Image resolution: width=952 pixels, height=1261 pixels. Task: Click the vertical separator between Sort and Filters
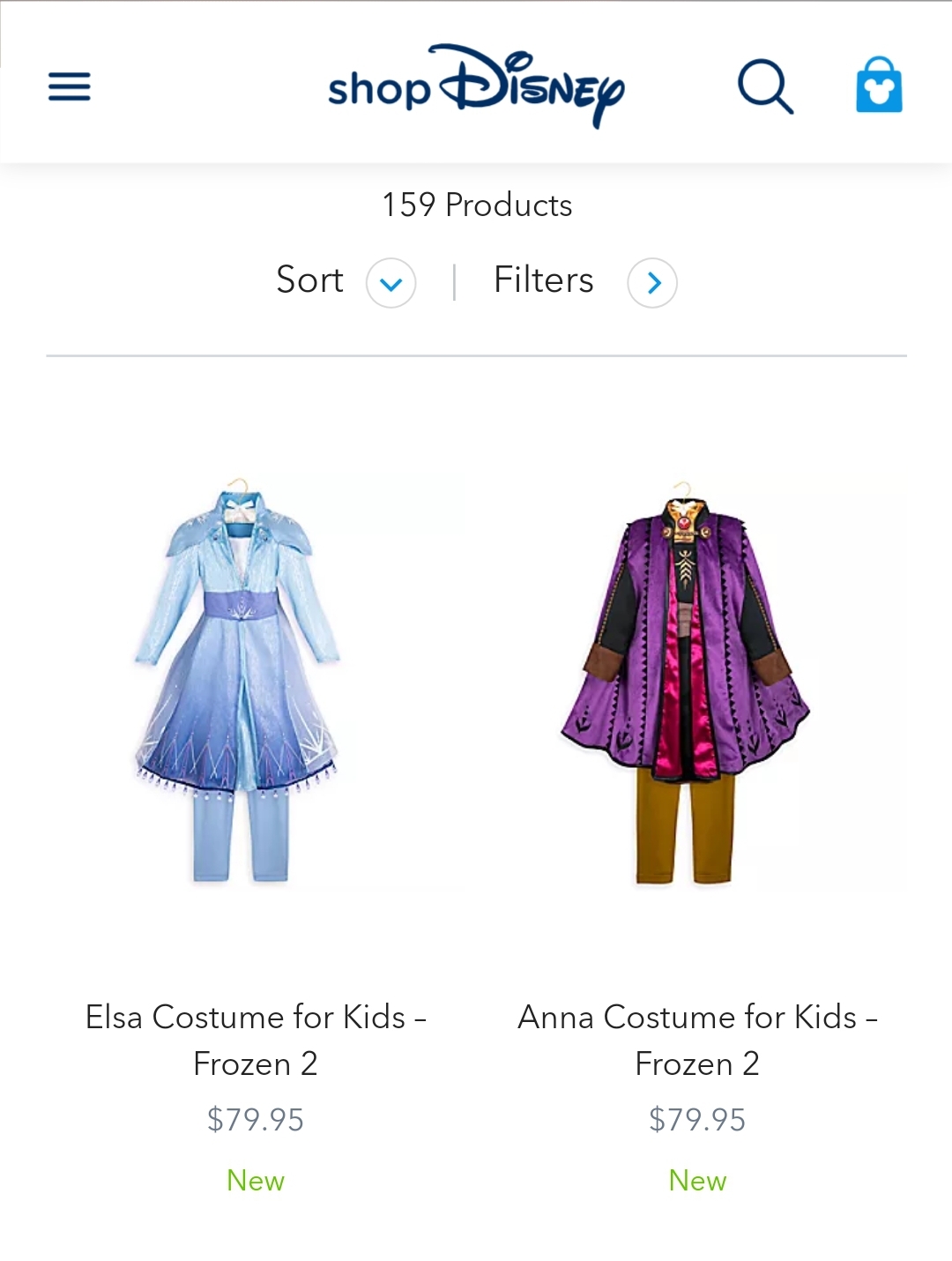pos(454,282)
